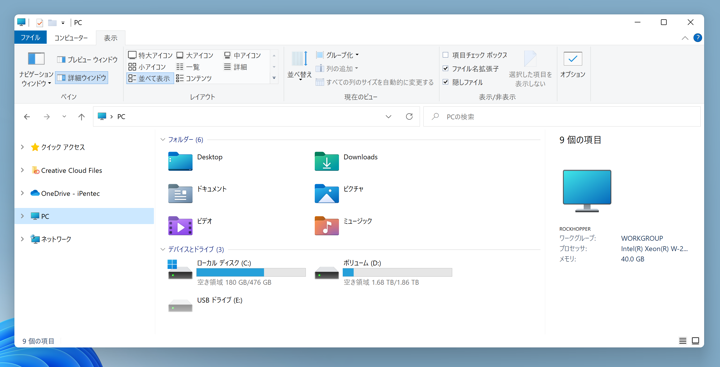Select the コンテンツ layout
720x367 pixels.
tap(194, 79)
